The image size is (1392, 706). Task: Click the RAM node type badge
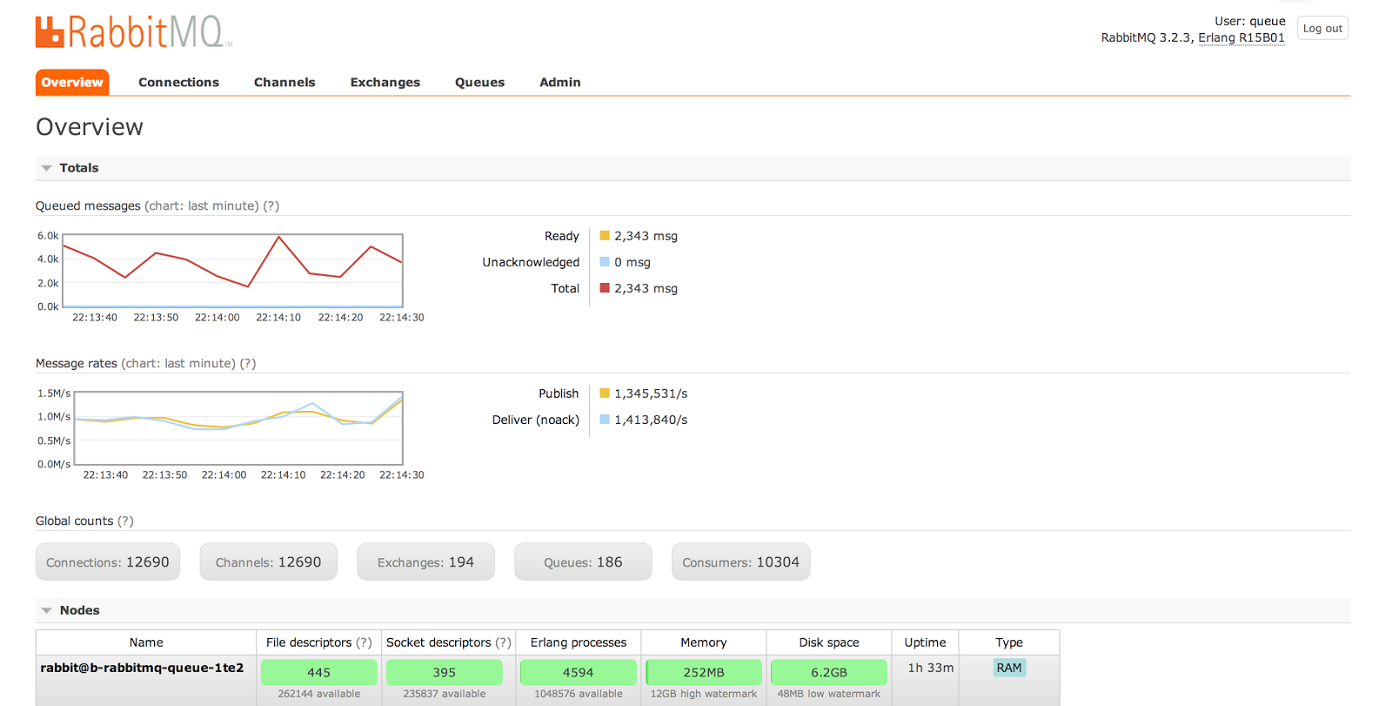coord(1009,667)
